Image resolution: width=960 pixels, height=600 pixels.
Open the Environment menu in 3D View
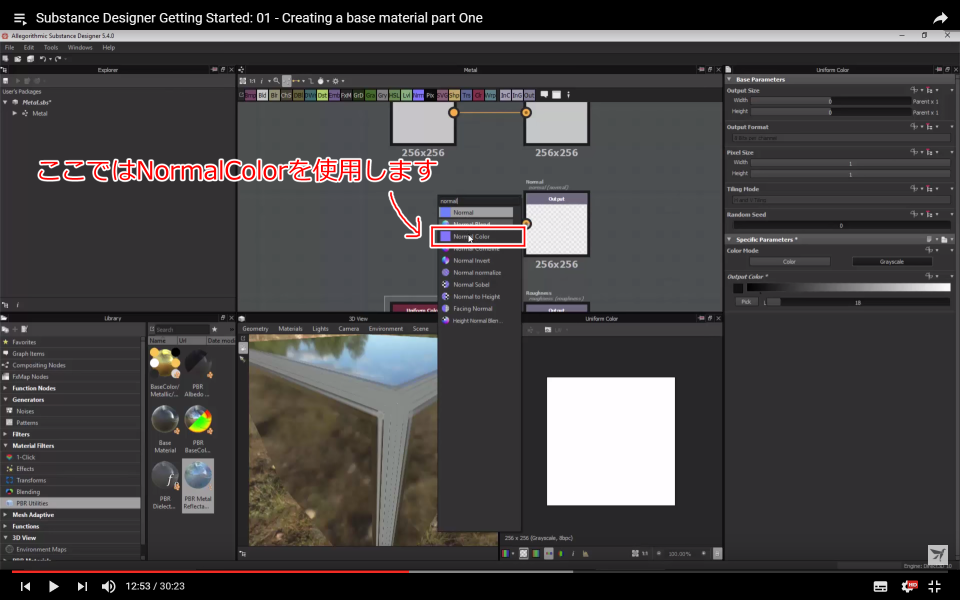pyautogui.click(x=386, y=329)
